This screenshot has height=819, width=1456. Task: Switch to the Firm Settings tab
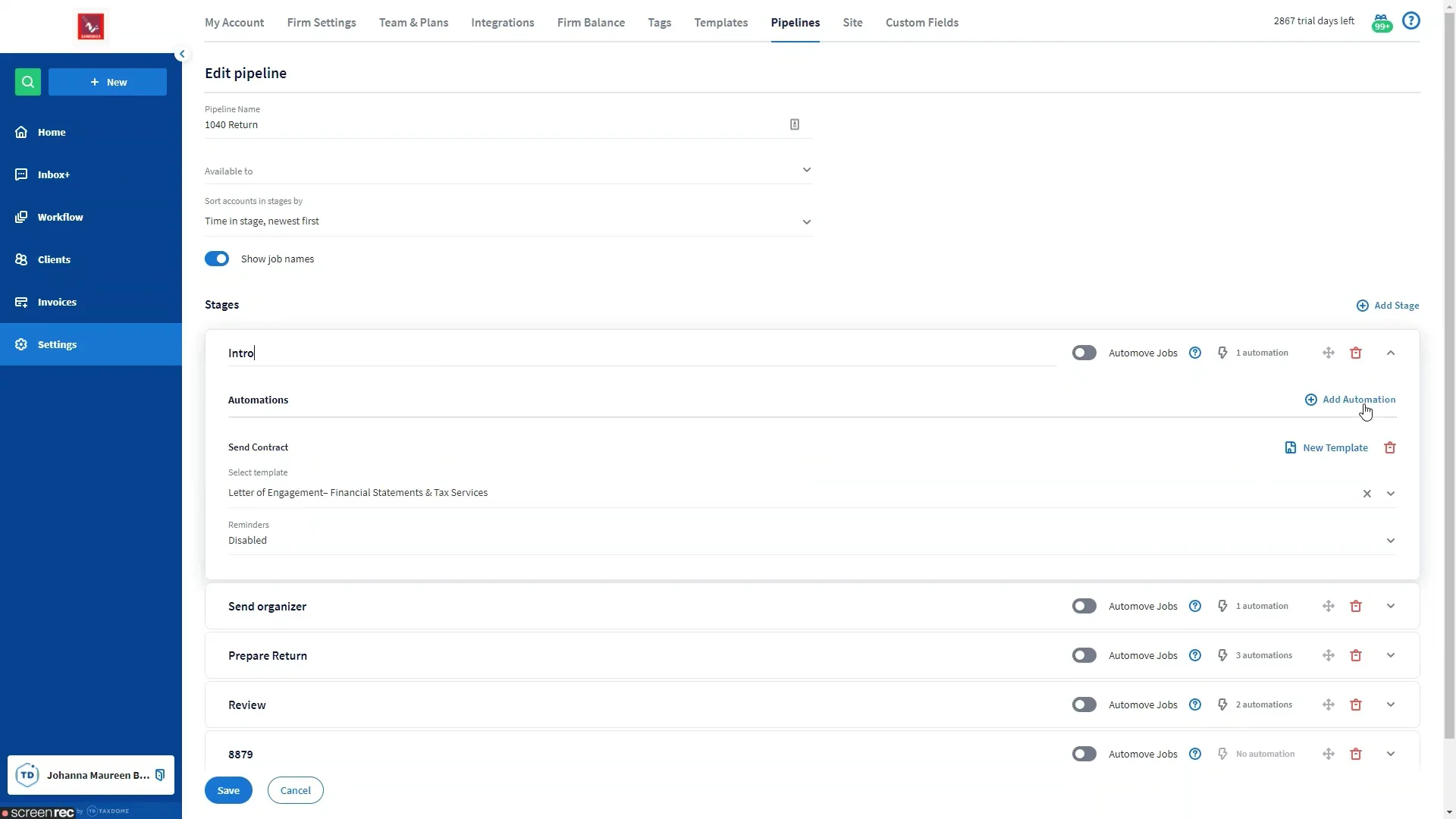click(322, 22)
